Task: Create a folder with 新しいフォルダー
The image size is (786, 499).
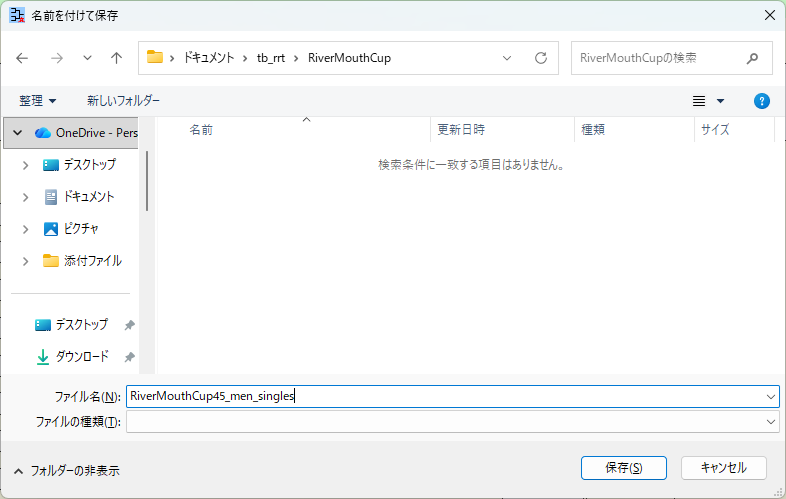Action: (x=123, y=101)
